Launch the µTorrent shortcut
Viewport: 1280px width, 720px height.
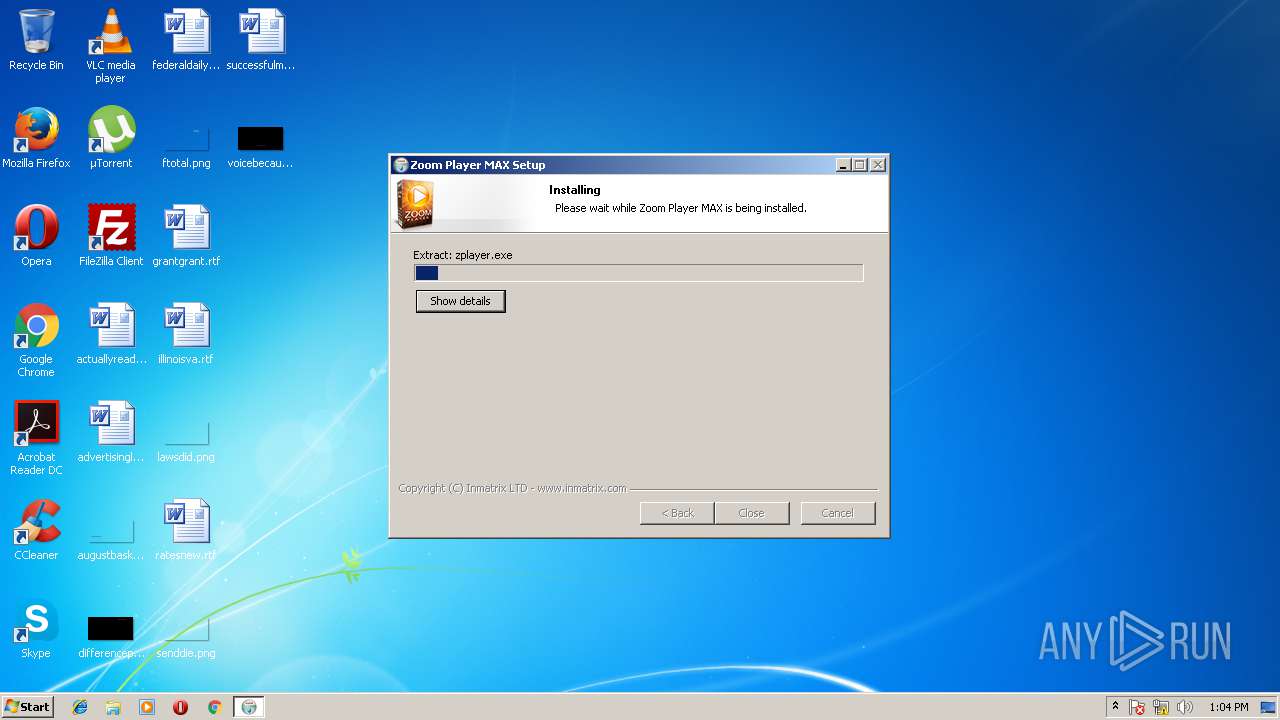point(110,138)
